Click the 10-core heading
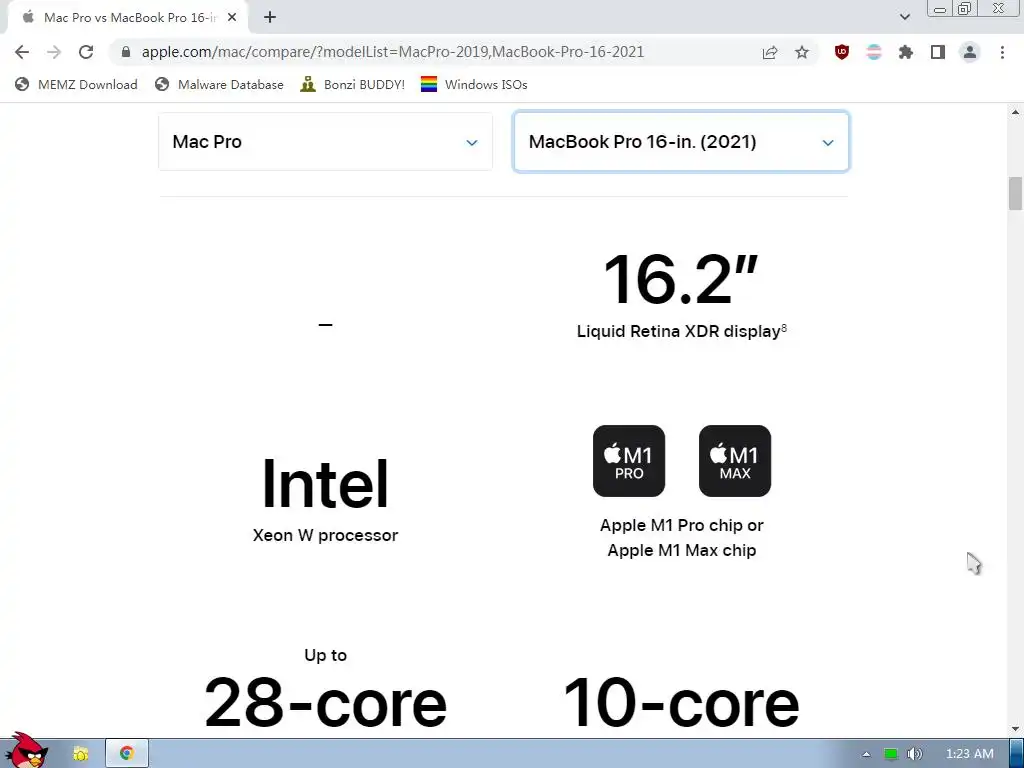Viewport: 1024px width, 768px height. [x=681, y=703]
